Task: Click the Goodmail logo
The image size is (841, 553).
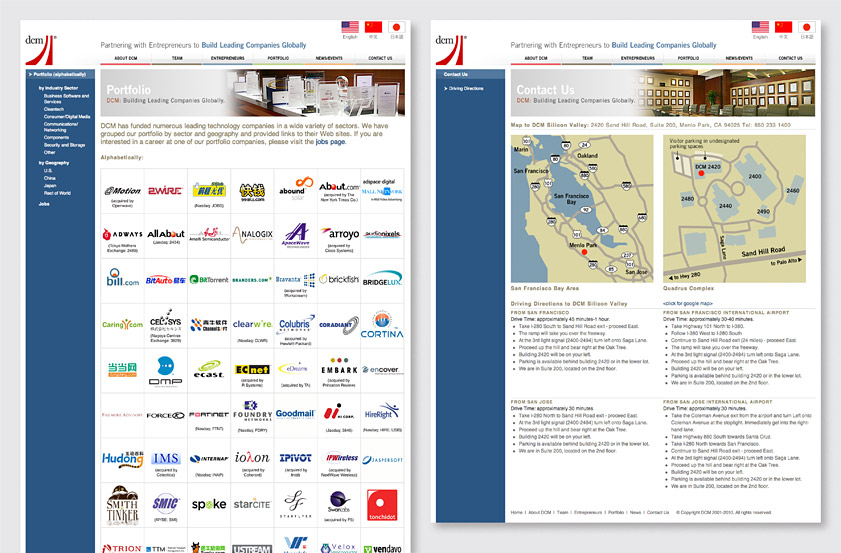Action: click(295, 414)
